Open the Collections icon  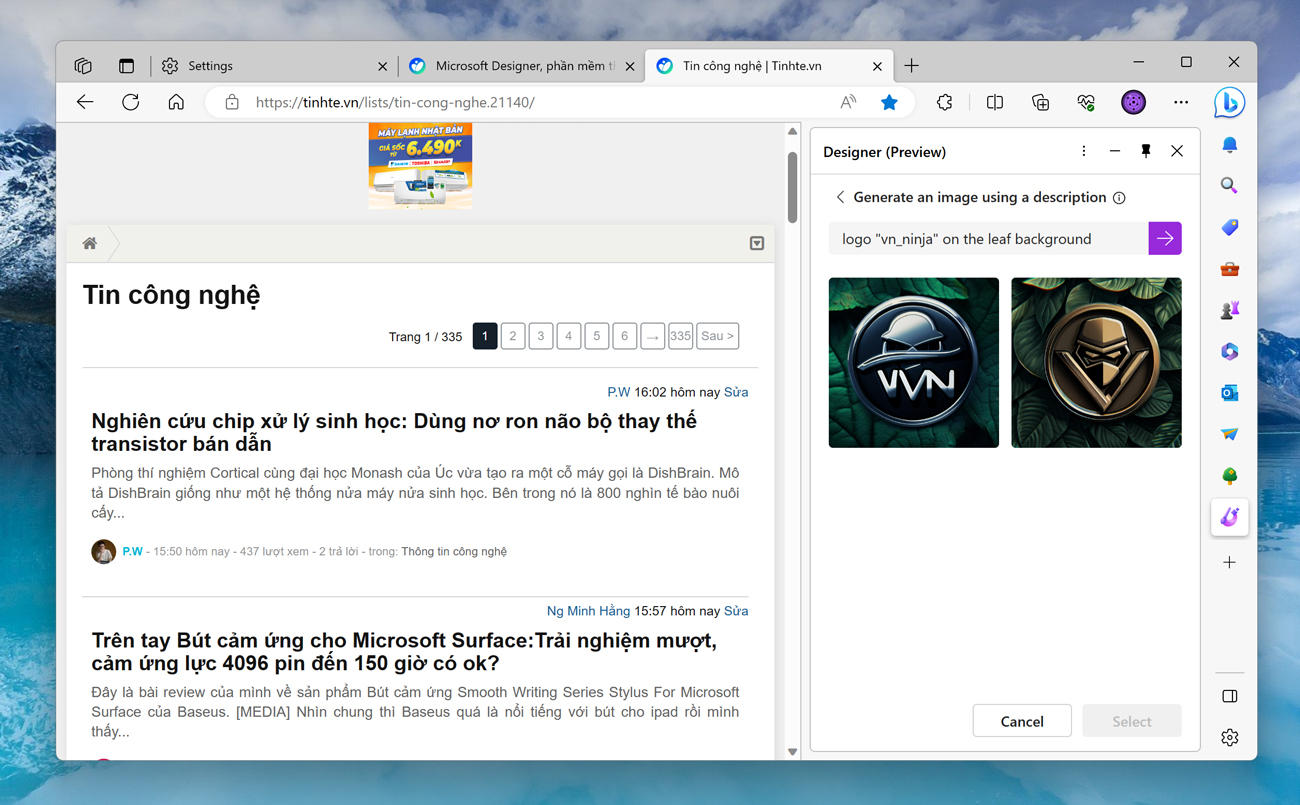(1040, 102)
